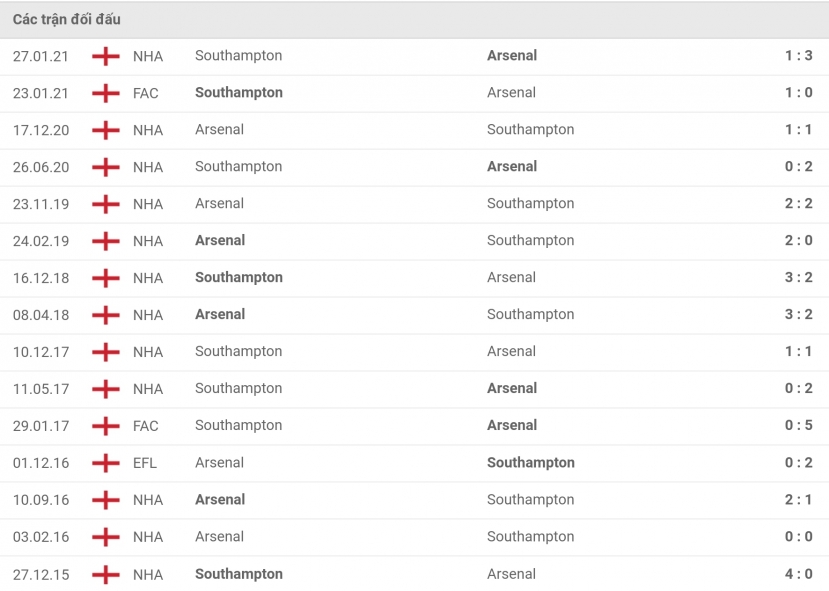Click England flag icon on 26.06.20 row
The image size is (829, 591).
[x=106, y=167]
